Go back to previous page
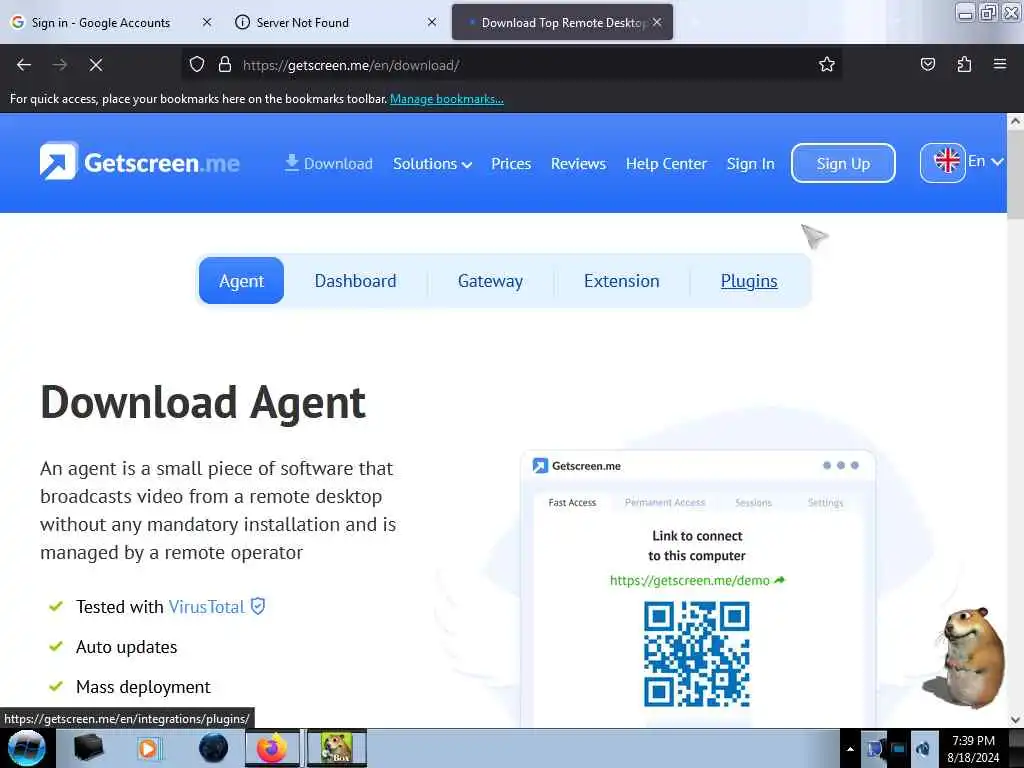Viewport: 1024px width, 768px height. point(24,65)
